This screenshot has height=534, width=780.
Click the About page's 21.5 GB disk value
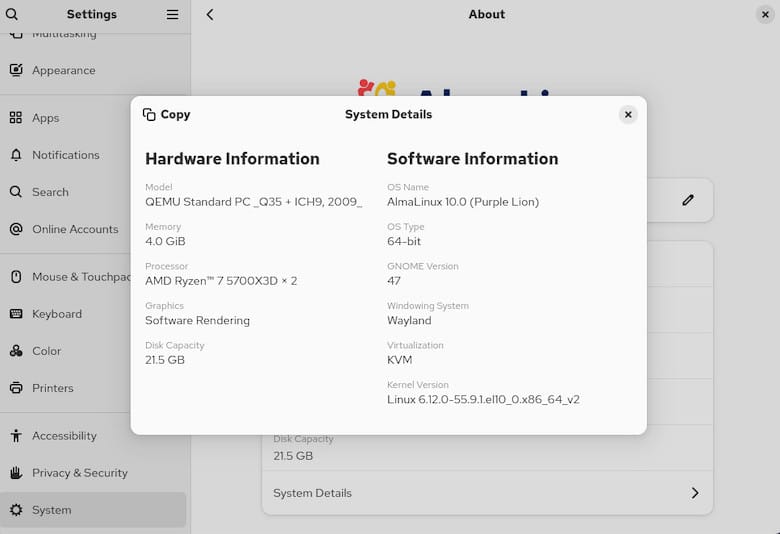pos(293,455)
